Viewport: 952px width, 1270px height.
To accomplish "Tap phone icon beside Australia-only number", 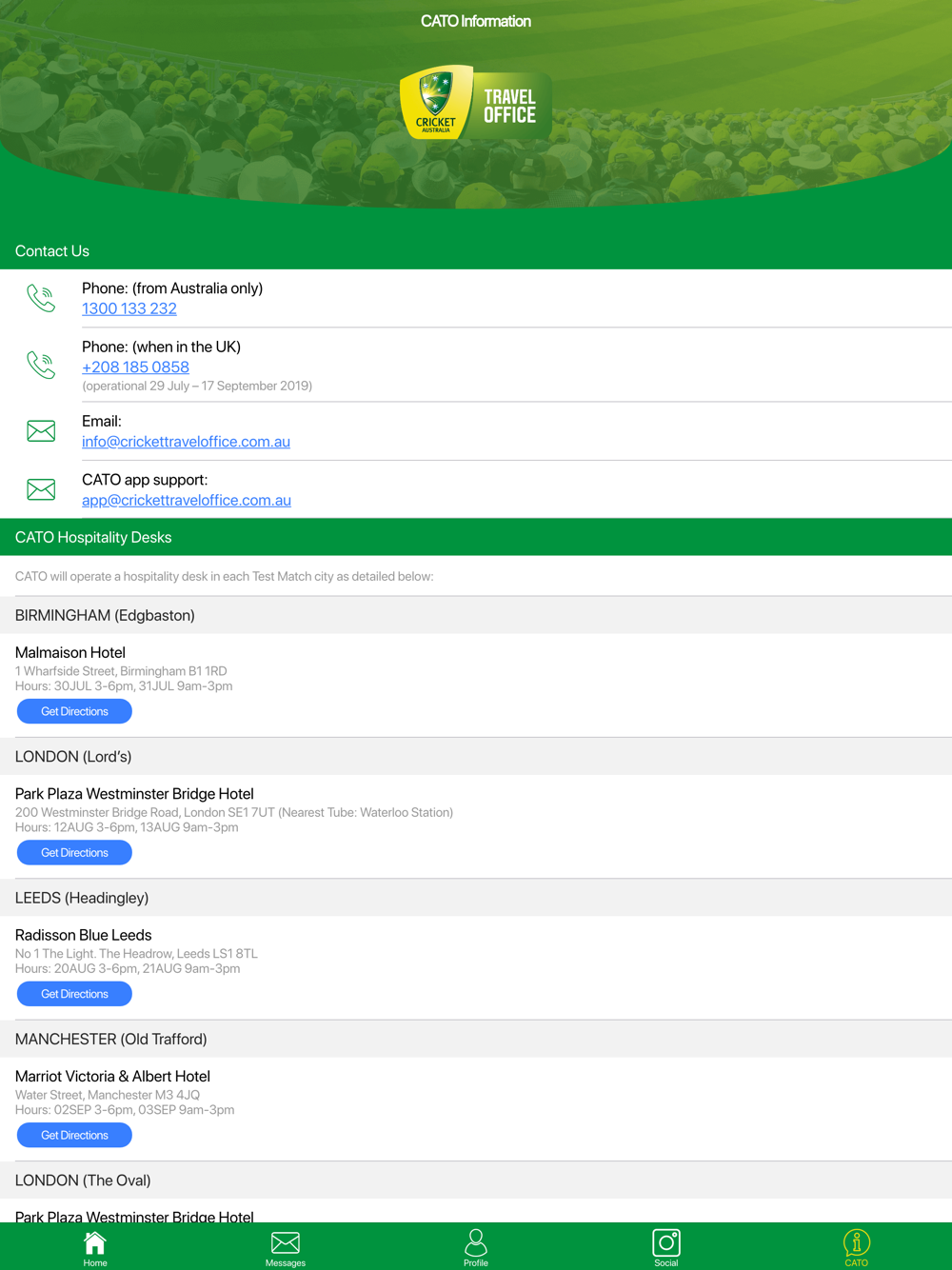I will (41, 298).
